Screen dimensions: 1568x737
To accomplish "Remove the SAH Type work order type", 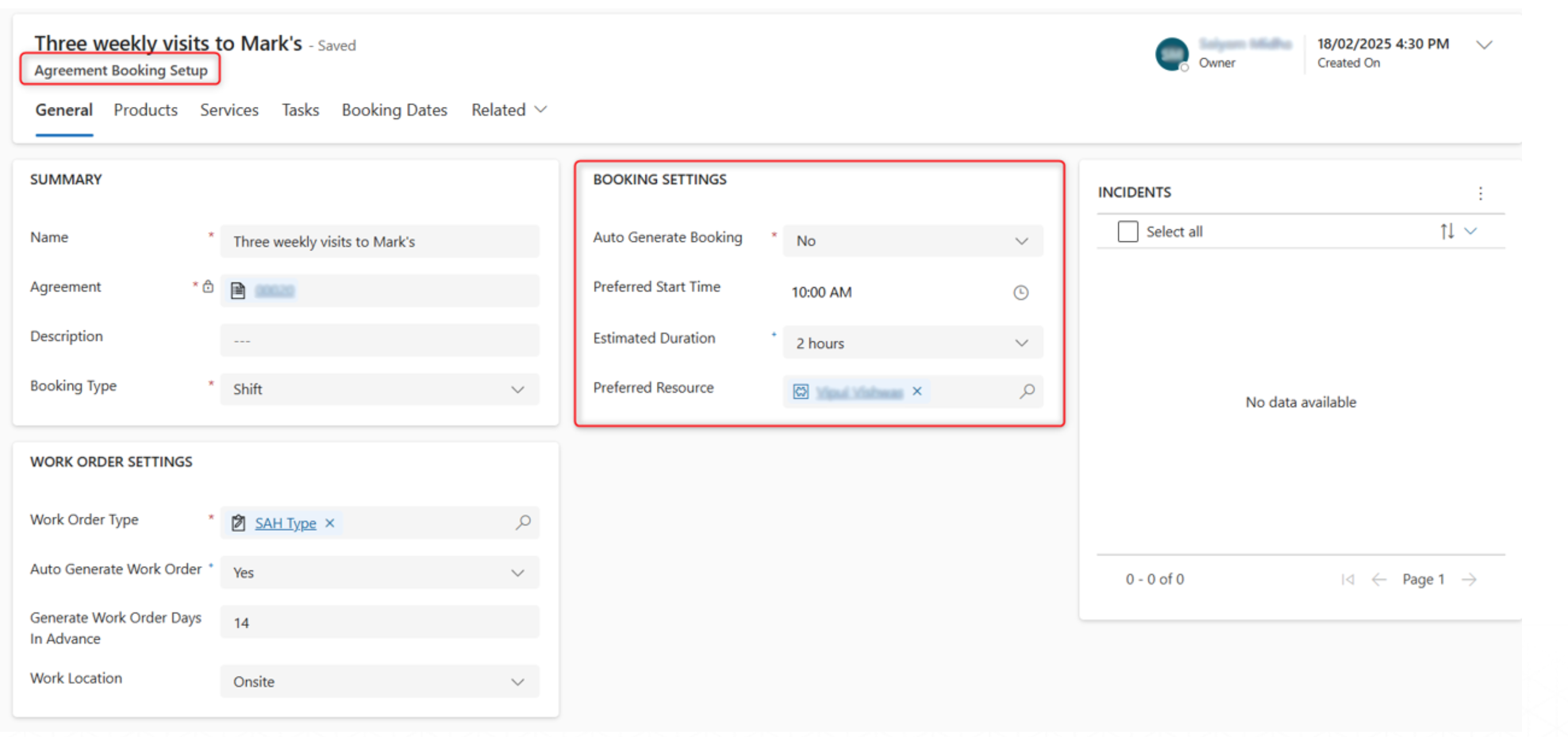I will pyautogui.click(x=330, y=523).
